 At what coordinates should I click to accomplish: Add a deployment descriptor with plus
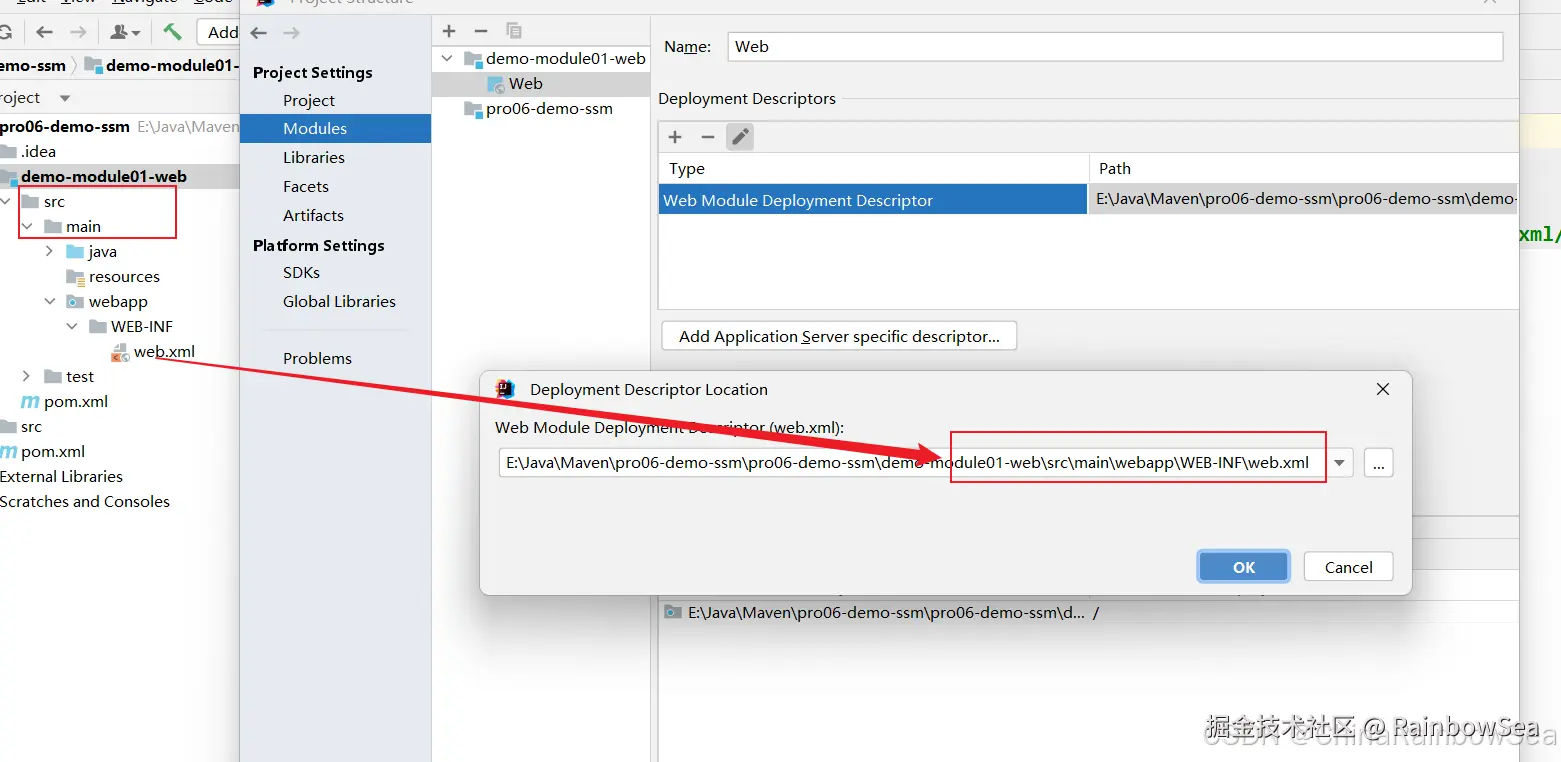click(x=675, y=137)
